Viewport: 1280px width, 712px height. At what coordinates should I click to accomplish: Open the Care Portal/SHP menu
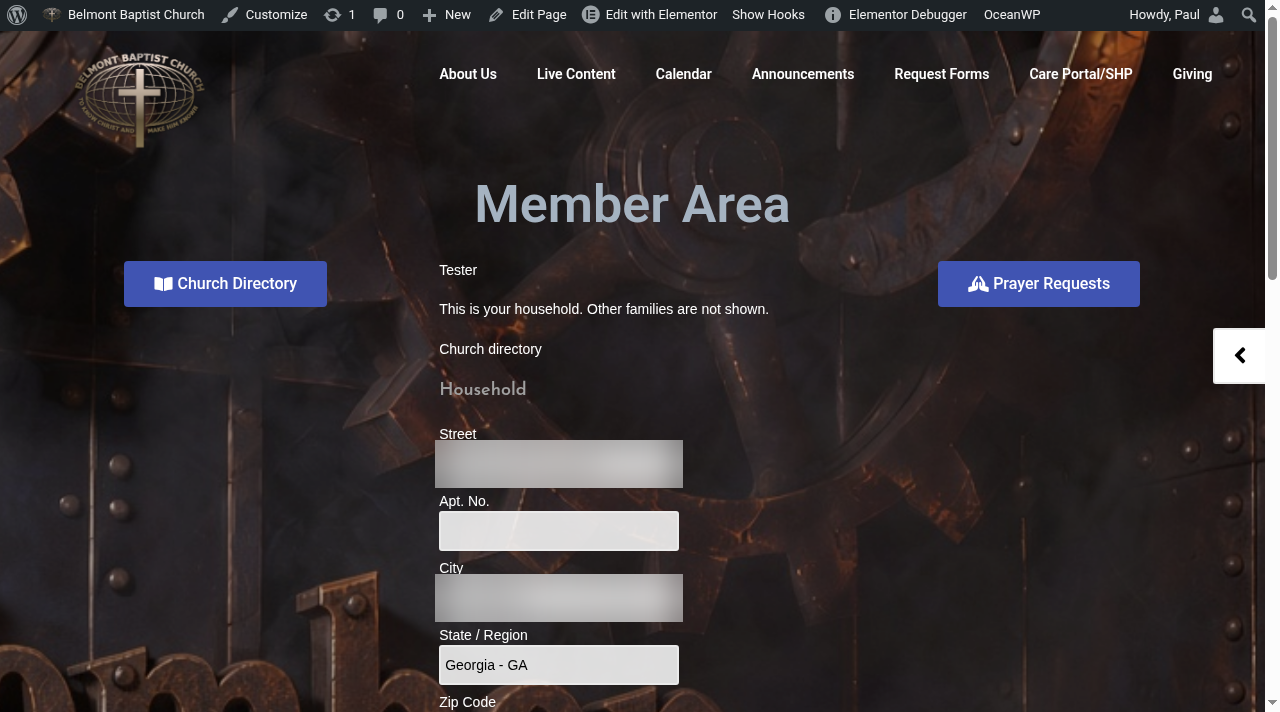click(1081, 74)
